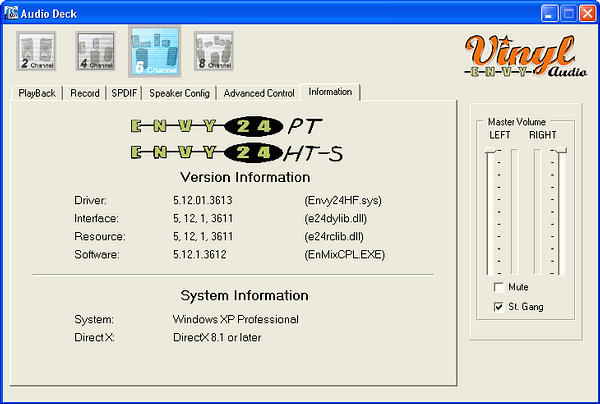
Task: Click the Audio Deck title bar icon
Action: point(11,13)
